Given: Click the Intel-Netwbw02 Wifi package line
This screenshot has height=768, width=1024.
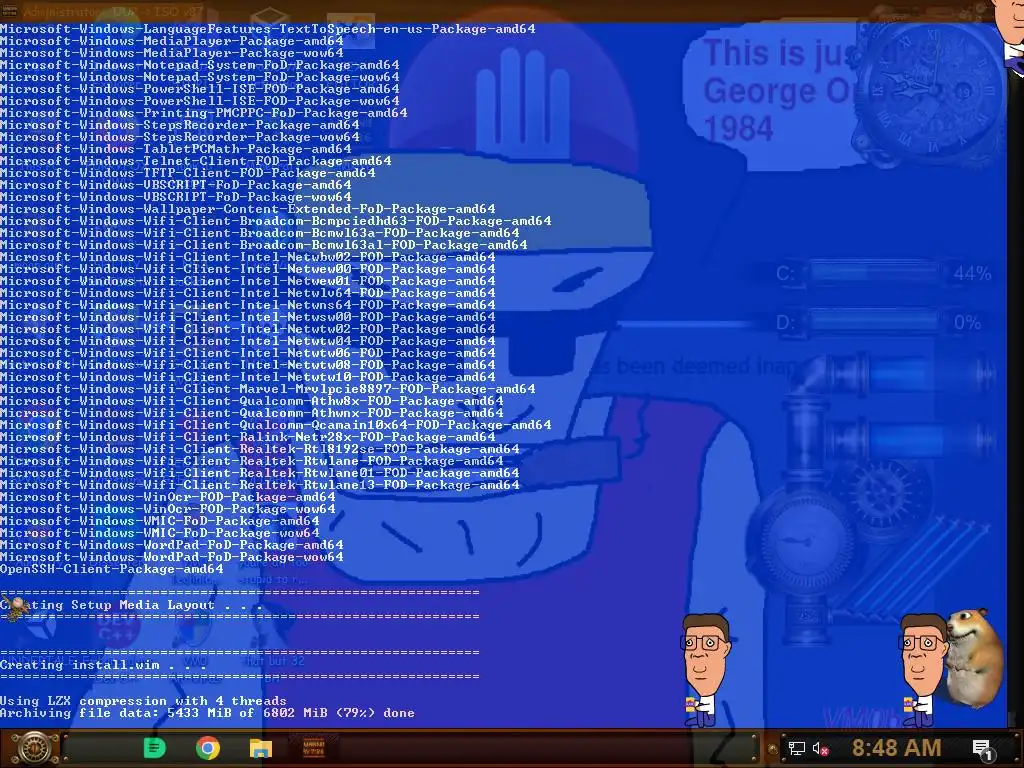Looking at the screenshot, I should pos(248,257).
